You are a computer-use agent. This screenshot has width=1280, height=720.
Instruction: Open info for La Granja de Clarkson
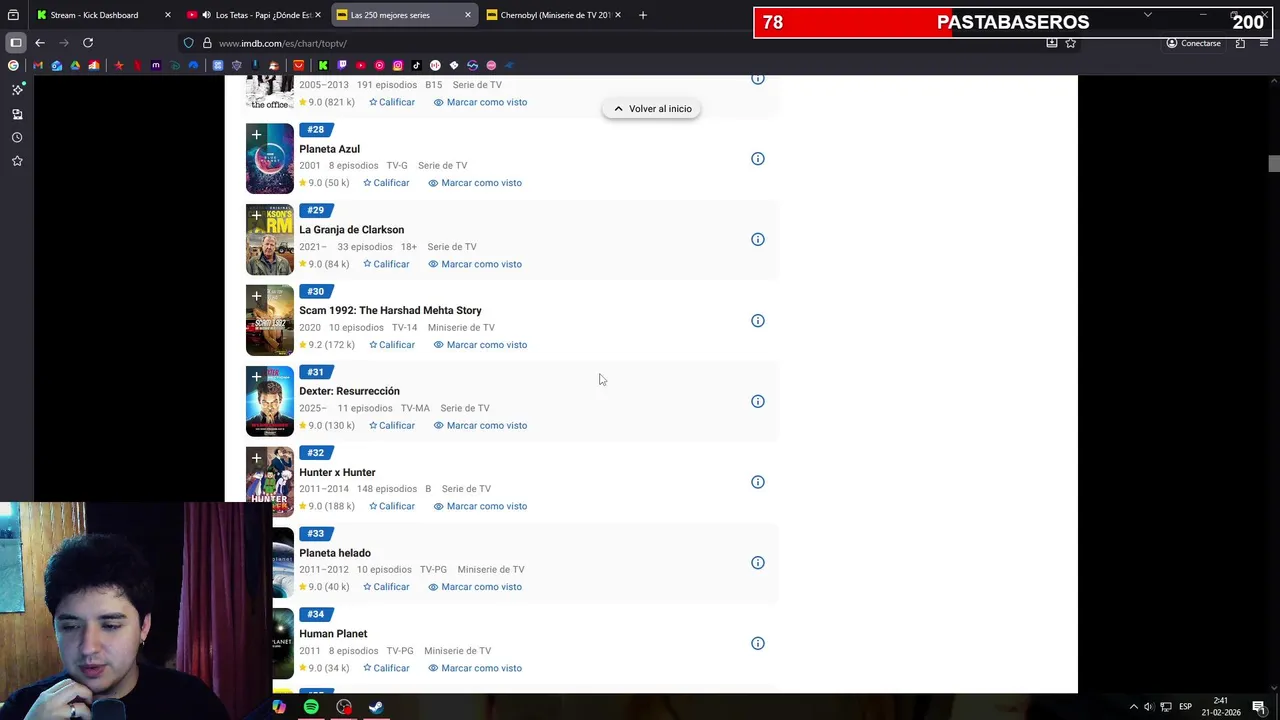click(758, 240)
